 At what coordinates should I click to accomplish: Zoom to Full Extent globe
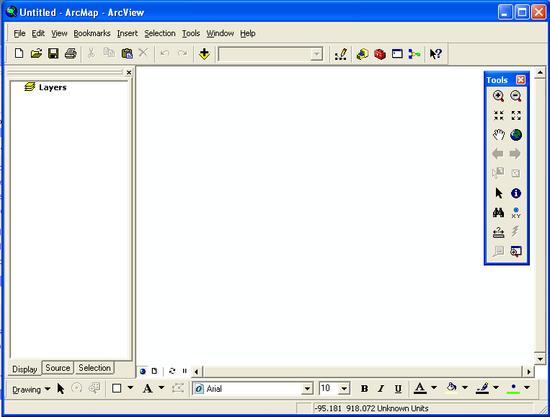(516, 135)
